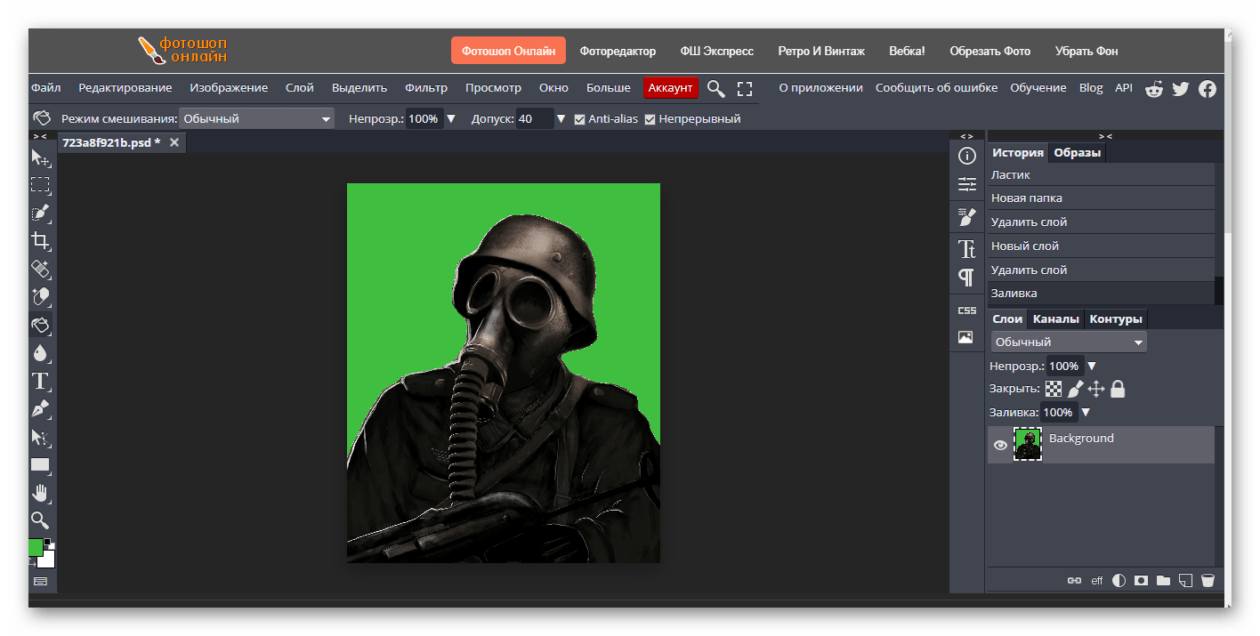Screen dimensions: 1260x636
Task: Select the Crop tool
Action: tap(40, 241)
